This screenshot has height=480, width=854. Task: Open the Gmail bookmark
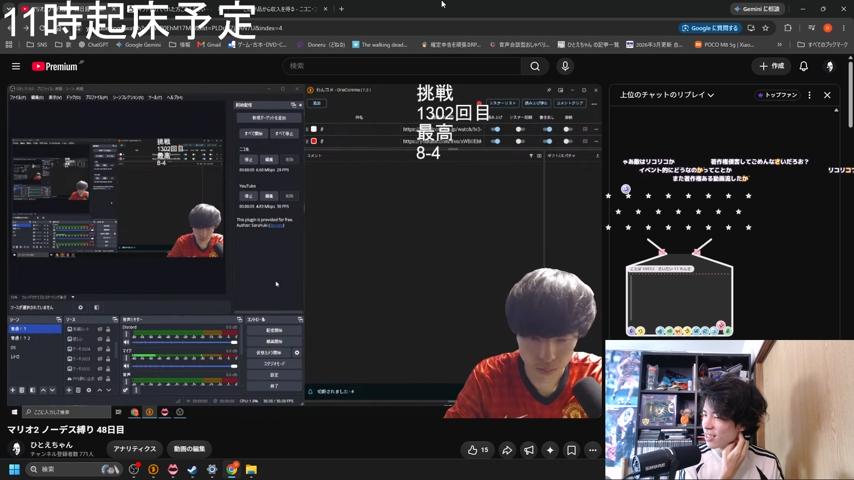click(209, 45)
